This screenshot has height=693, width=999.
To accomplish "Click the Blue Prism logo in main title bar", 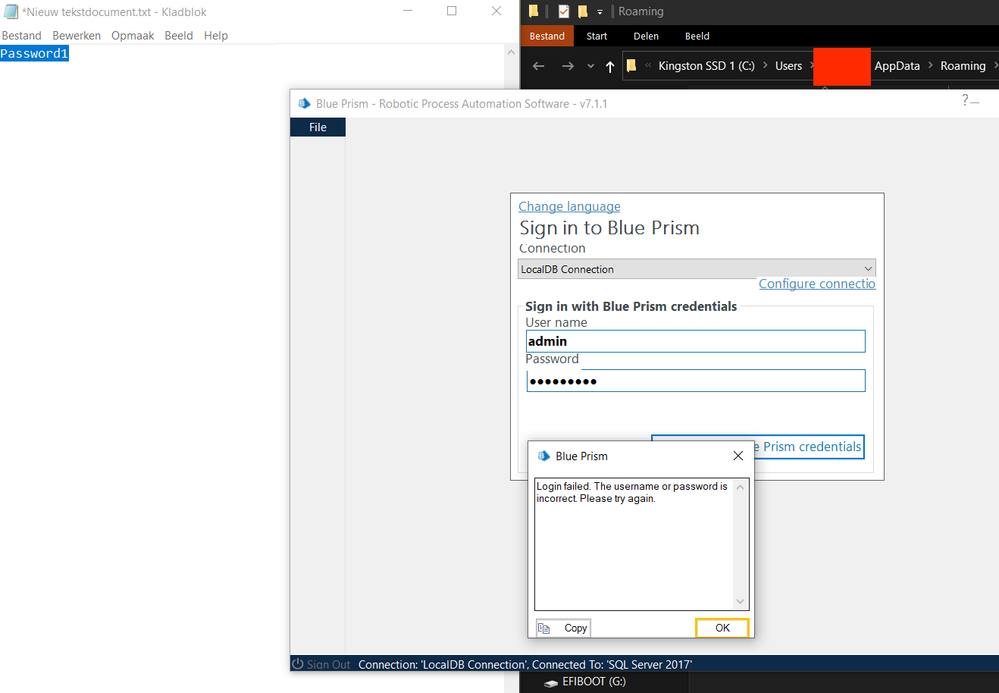I will click(305, 103).
